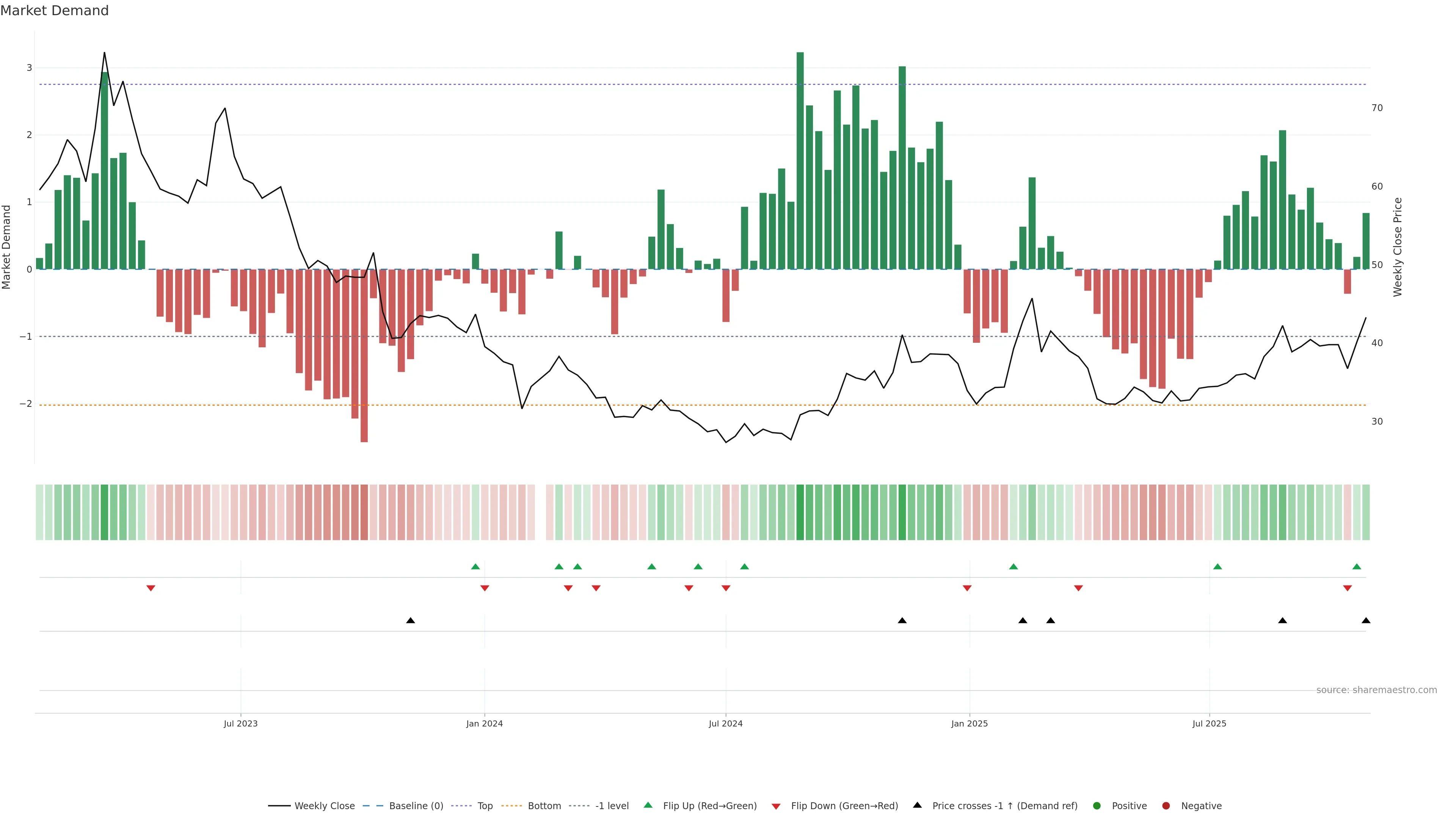
Task: Click the source: sharemaestro.com text
Action: [x=1376, y=690]
